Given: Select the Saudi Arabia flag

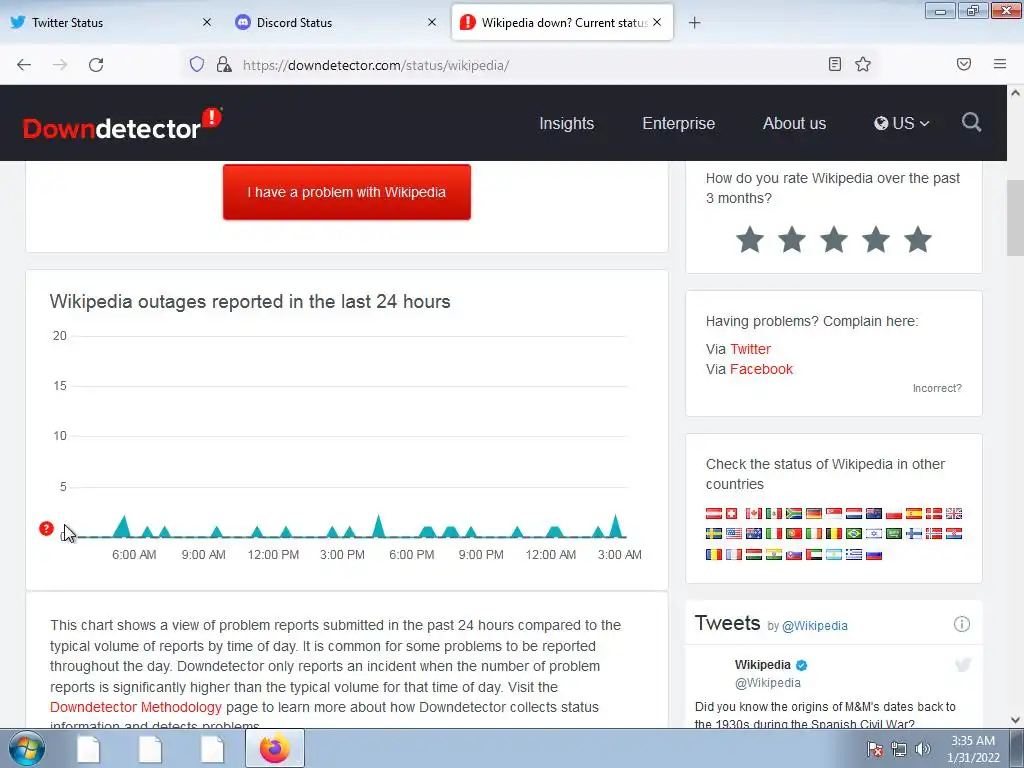Looking at the screenshot, I should point(893,534).
